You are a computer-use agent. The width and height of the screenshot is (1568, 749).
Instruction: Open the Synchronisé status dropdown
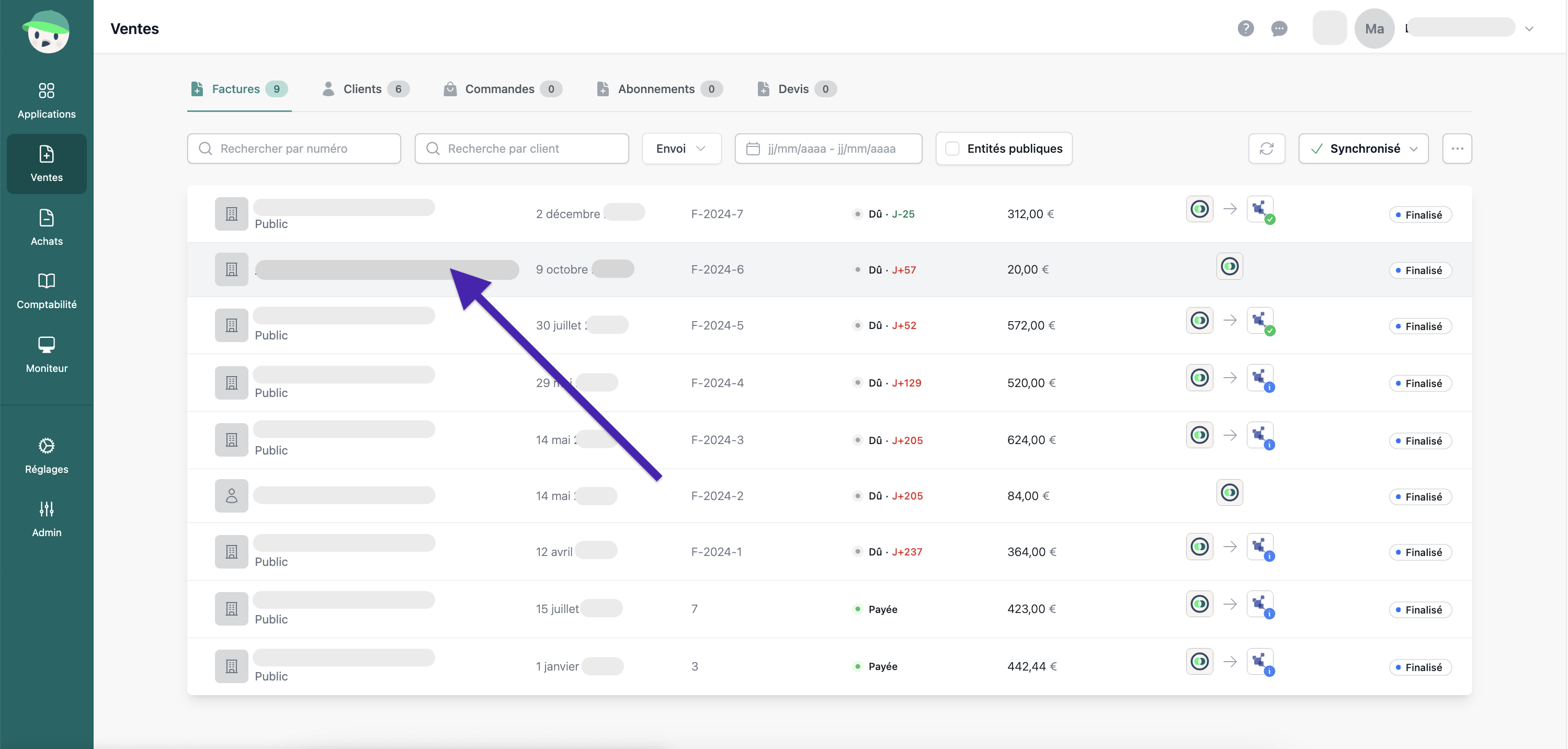click(1363, 149)
